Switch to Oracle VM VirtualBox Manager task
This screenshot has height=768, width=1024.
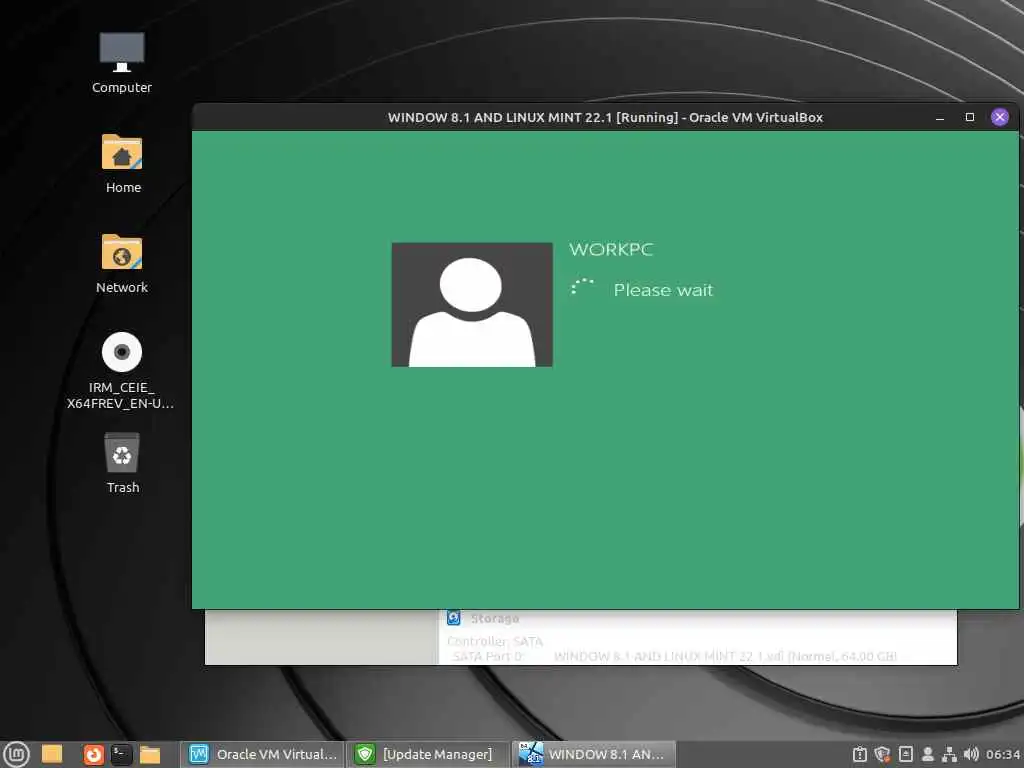(x=262, y=754)
